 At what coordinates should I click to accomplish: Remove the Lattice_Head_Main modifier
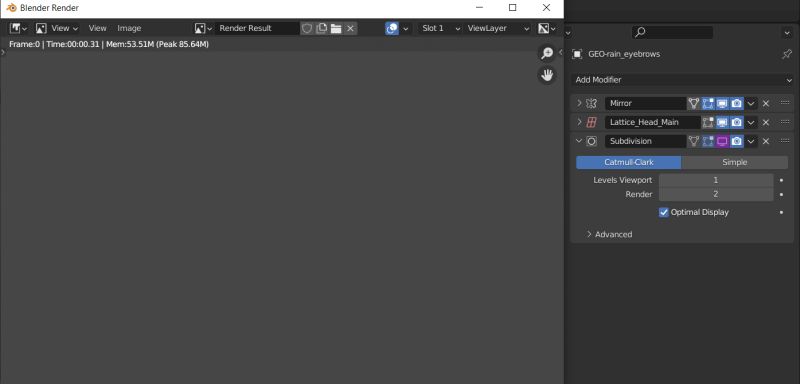coord(765,122)
